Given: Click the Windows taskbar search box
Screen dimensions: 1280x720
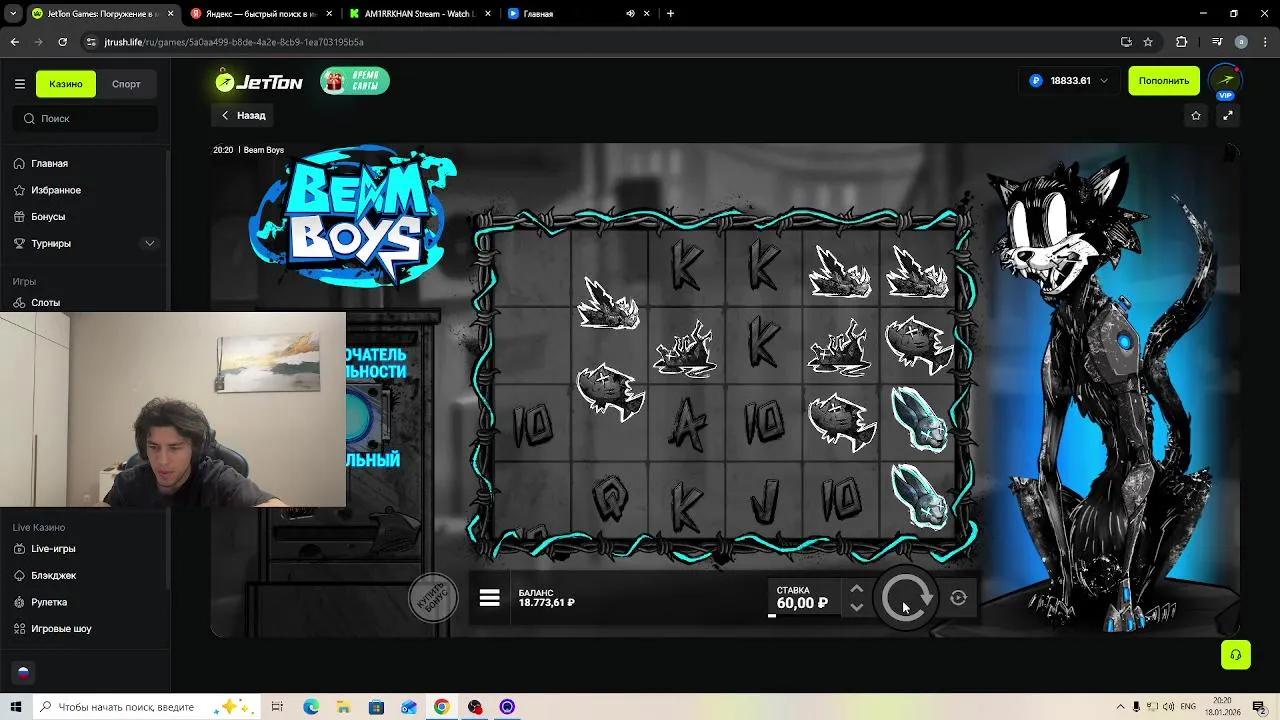Looking at the screenshot, I should point(148,707).
